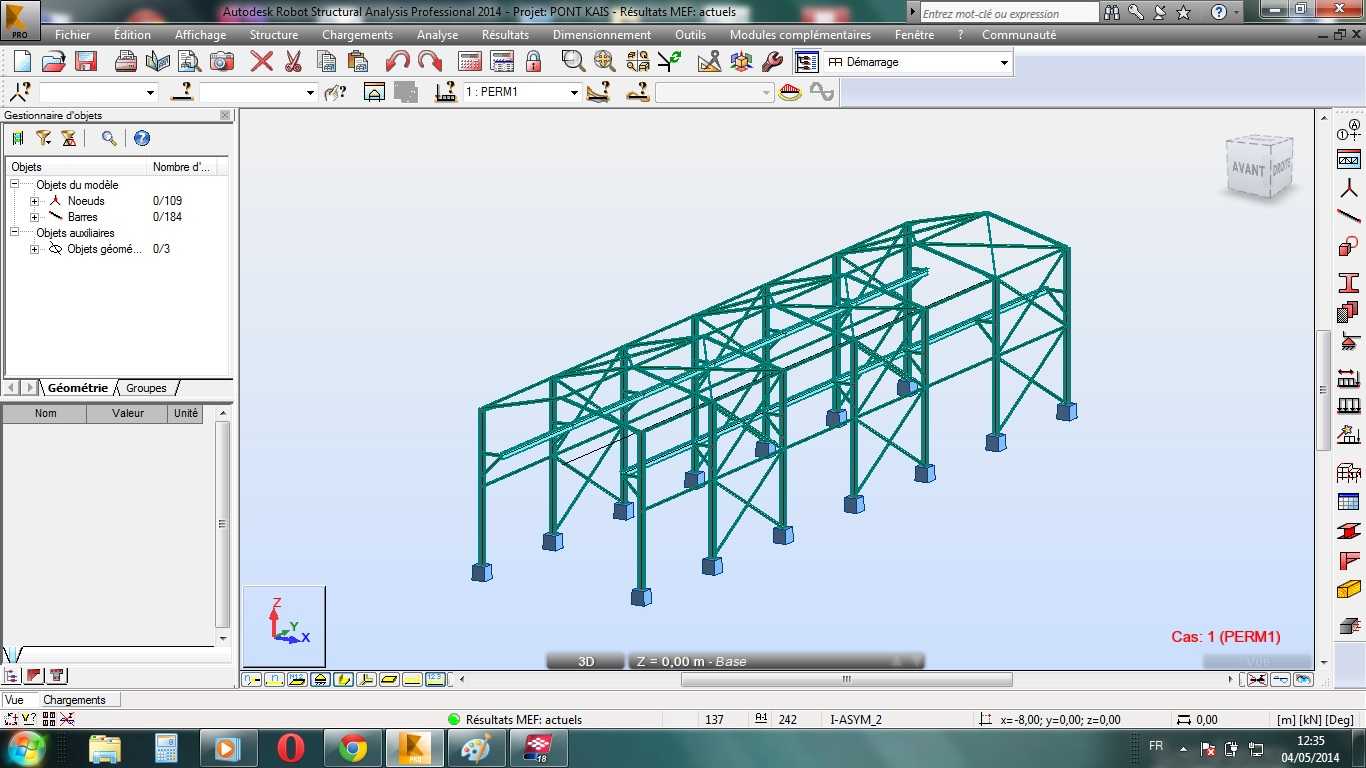1366x768 pixels.
Task: Expand the Barres tree item
Action: coord(35,217)
